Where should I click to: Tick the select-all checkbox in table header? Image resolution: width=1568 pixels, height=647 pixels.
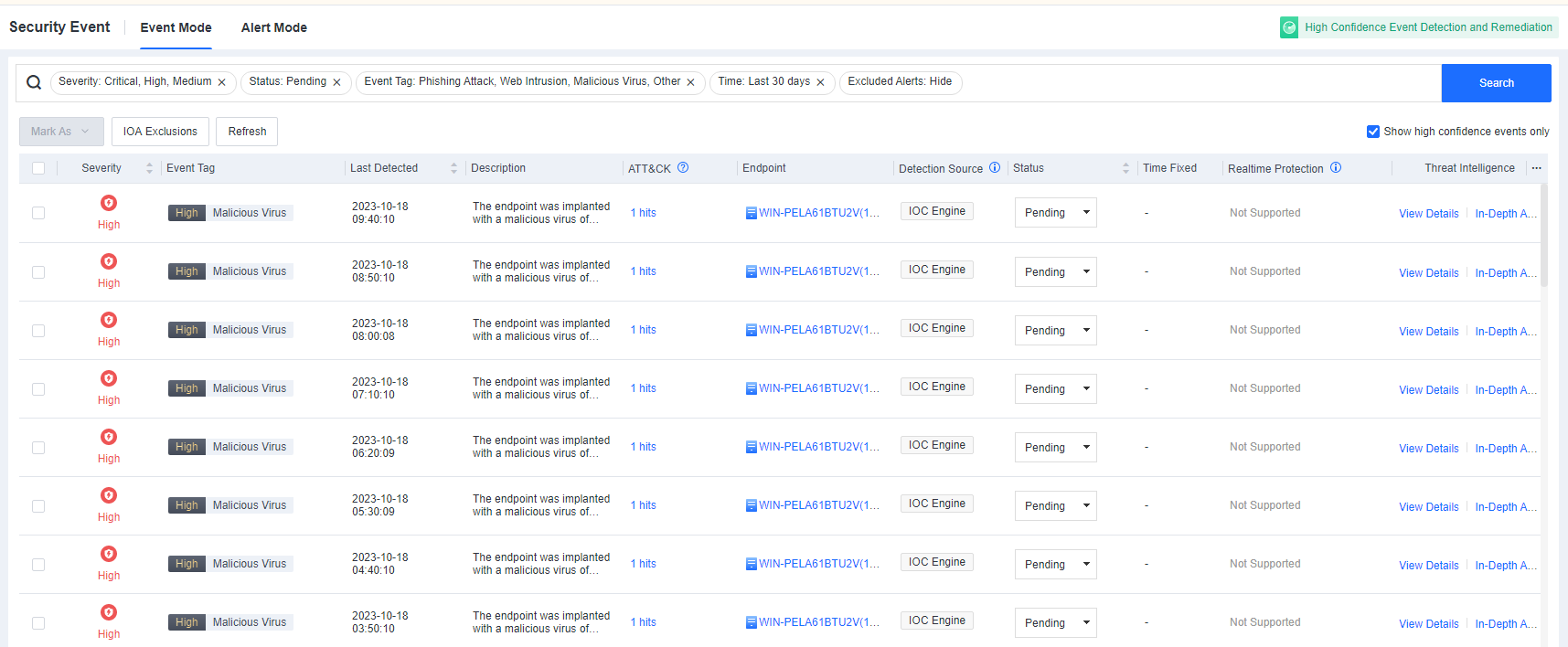38,168
